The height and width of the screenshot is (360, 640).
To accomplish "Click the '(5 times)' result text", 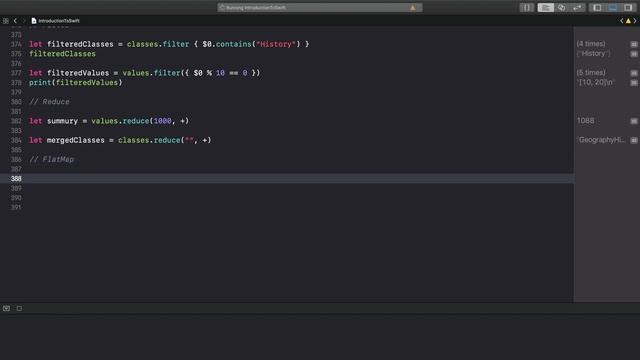I will point(591,72).
